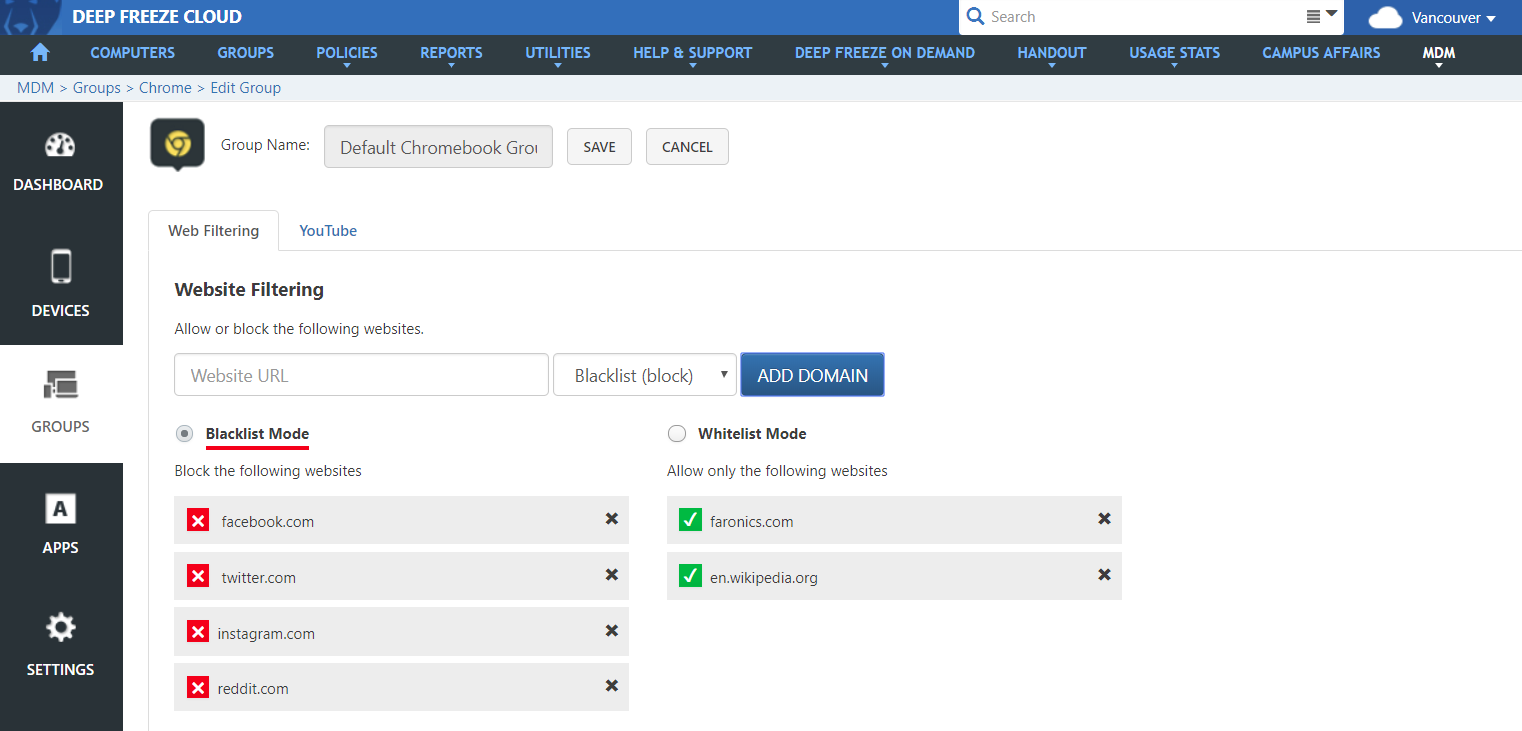Remove facebook.com from blacklist

point(611,518)
